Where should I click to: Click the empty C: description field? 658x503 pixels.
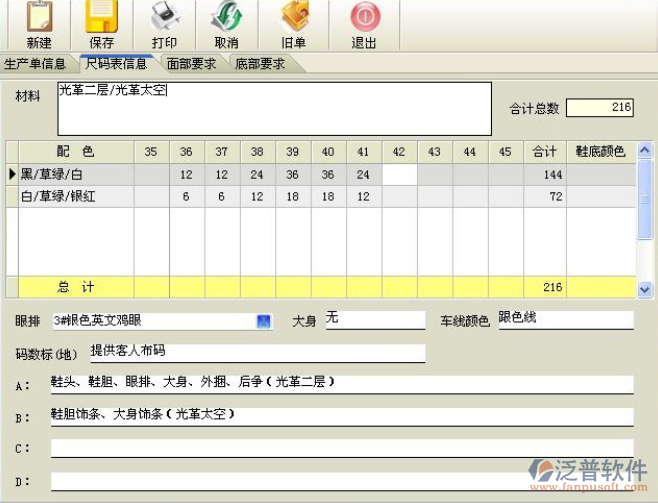click(341, 448)
